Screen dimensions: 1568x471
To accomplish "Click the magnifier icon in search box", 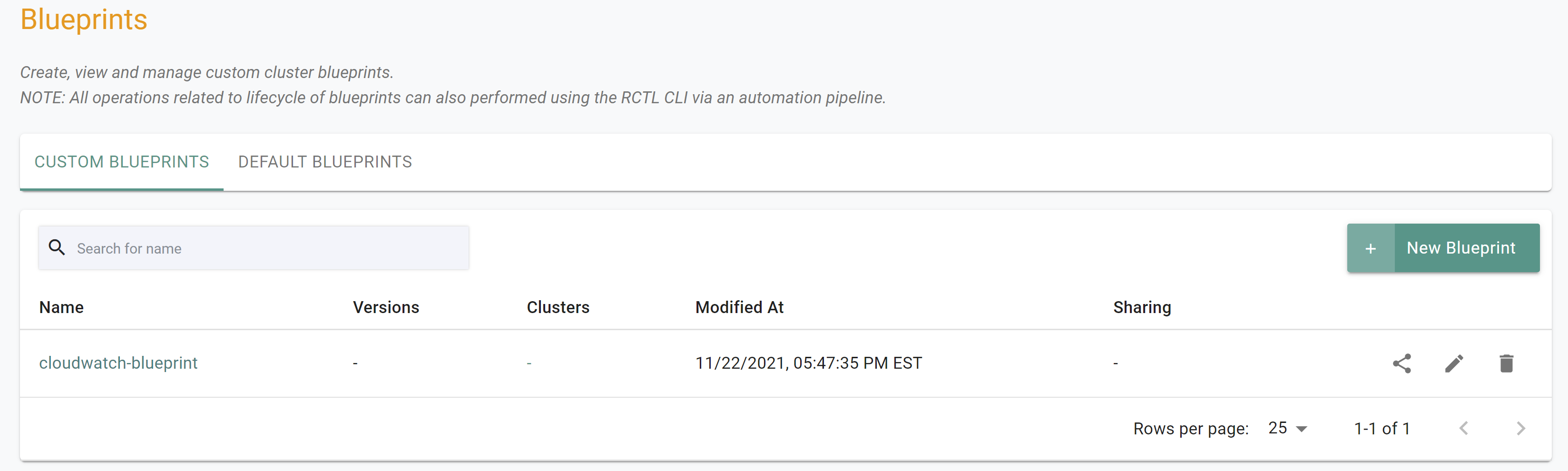I will click(57, 247).
